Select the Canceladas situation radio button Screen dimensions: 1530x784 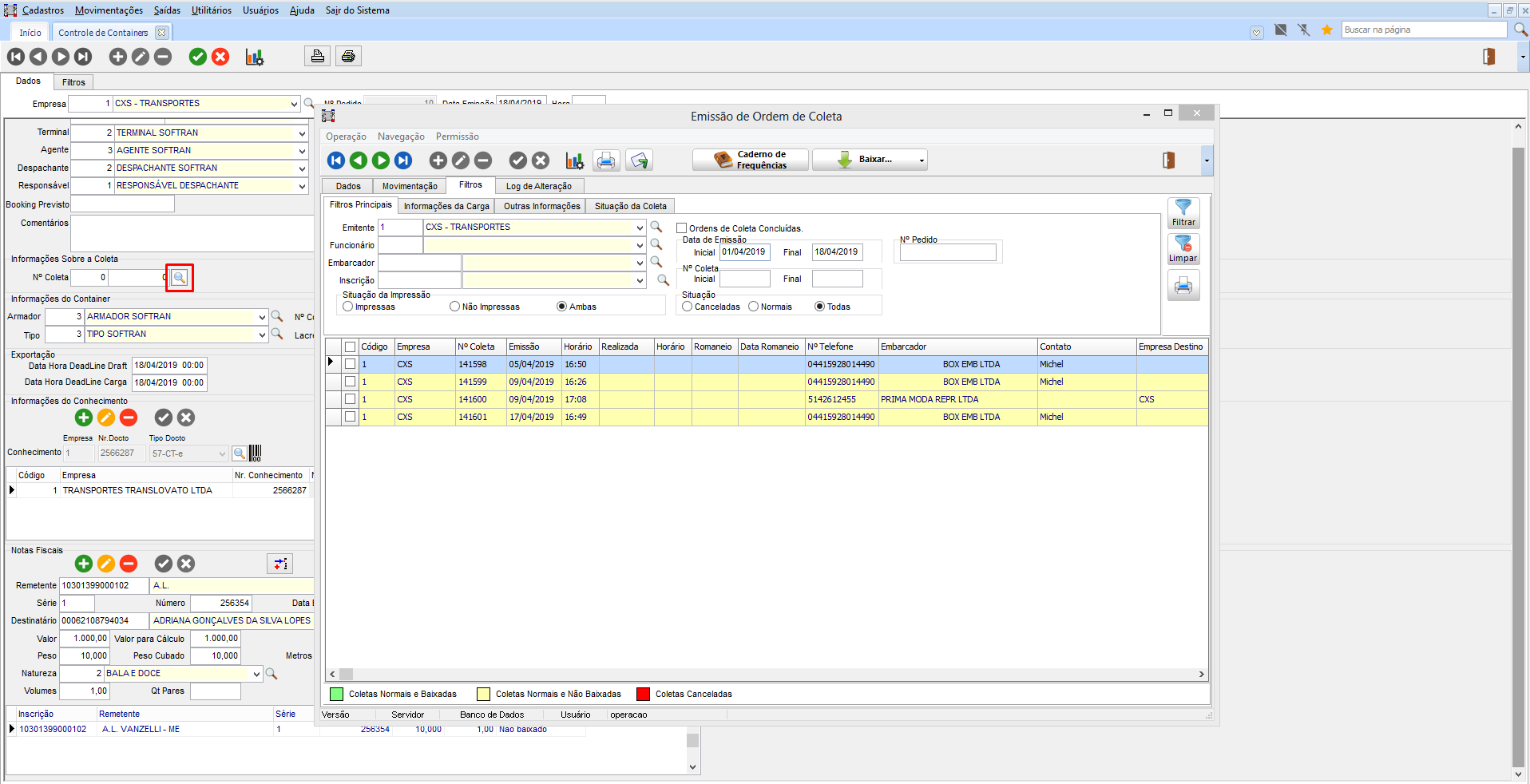pos(688,307)
